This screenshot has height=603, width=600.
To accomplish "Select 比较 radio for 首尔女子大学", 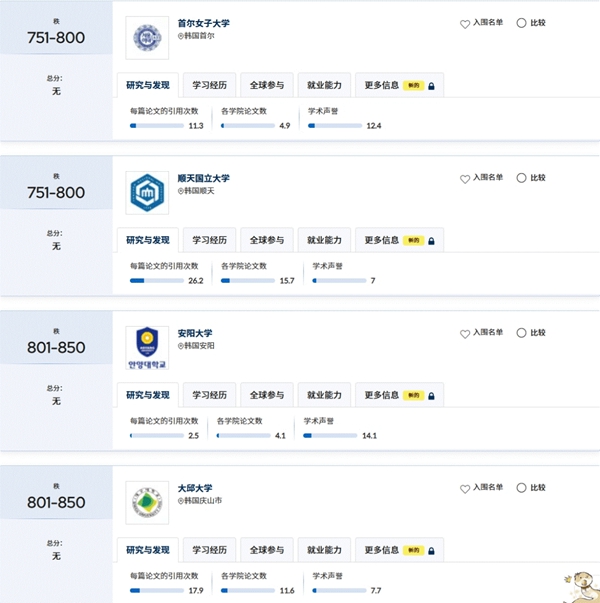I will pos(521,23).
